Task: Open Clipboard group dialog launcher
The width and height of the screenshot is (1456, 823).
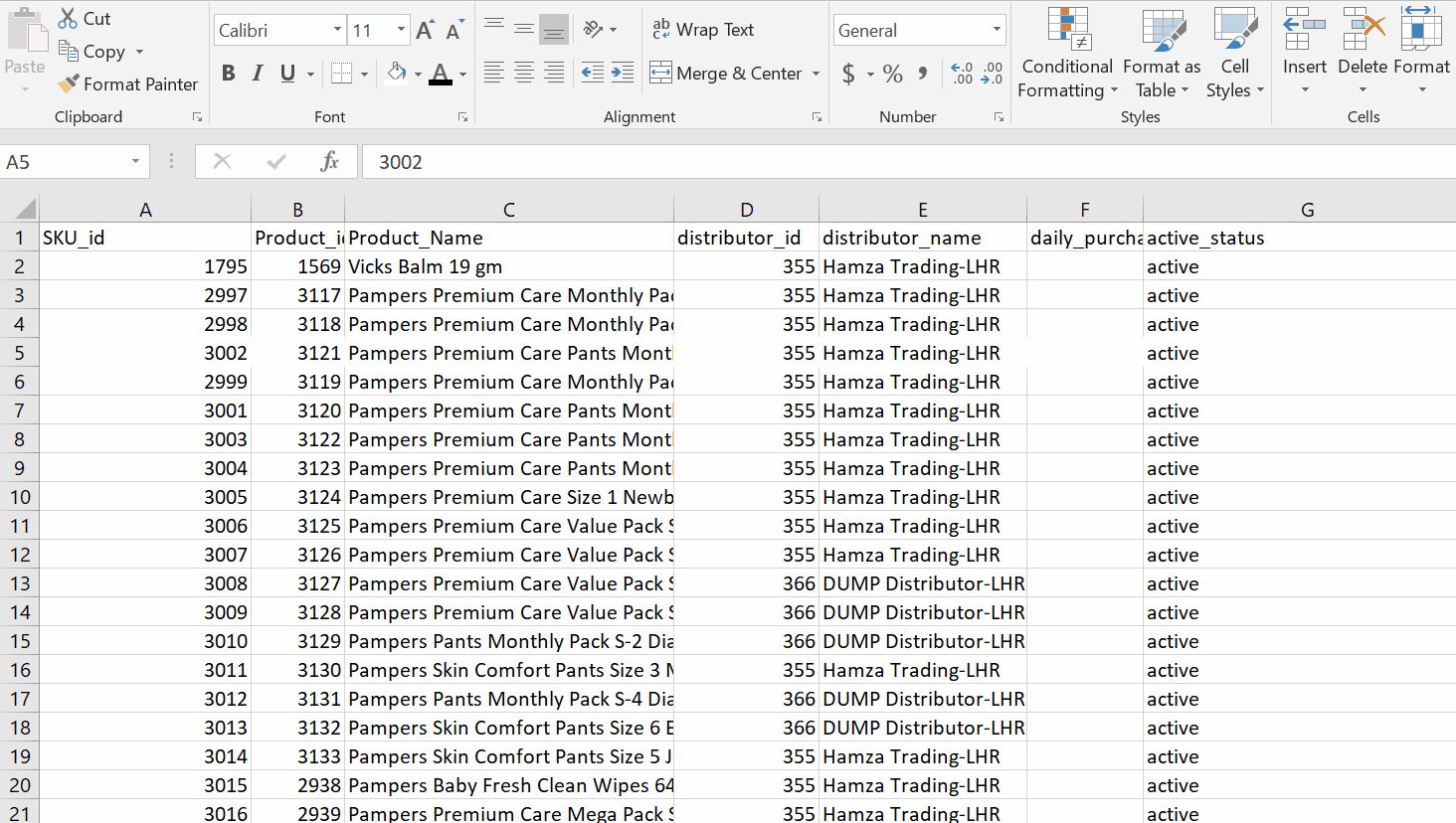Action: coord(197,117)
